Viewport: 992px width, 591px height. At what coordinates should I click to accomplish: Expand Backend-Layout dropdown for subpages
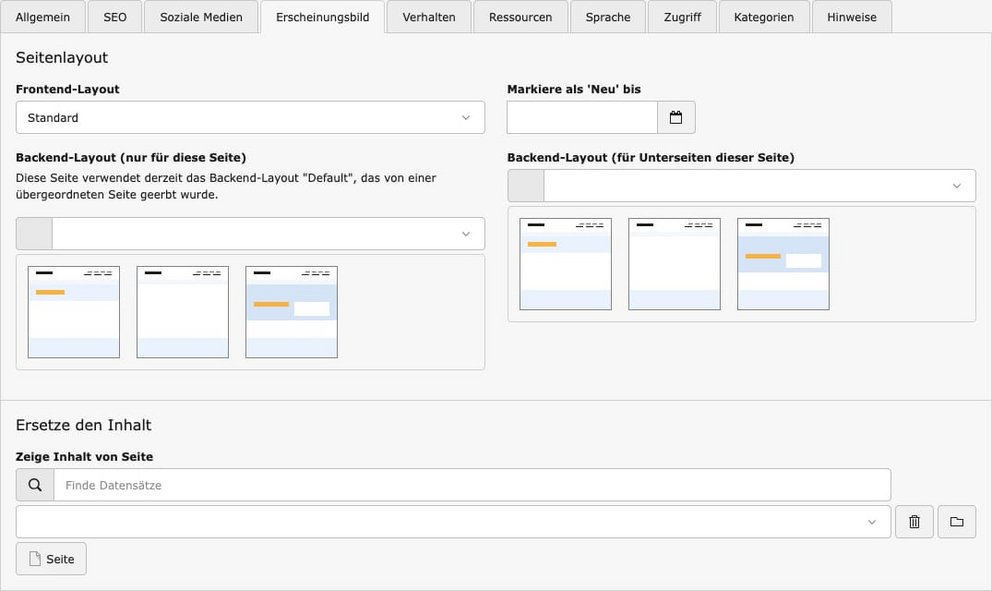coord(759,186)
